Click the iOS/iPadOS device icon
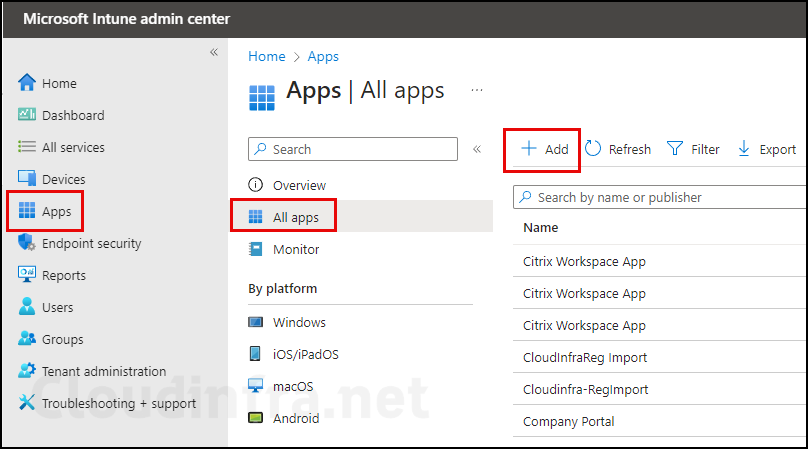 [255, 354]
